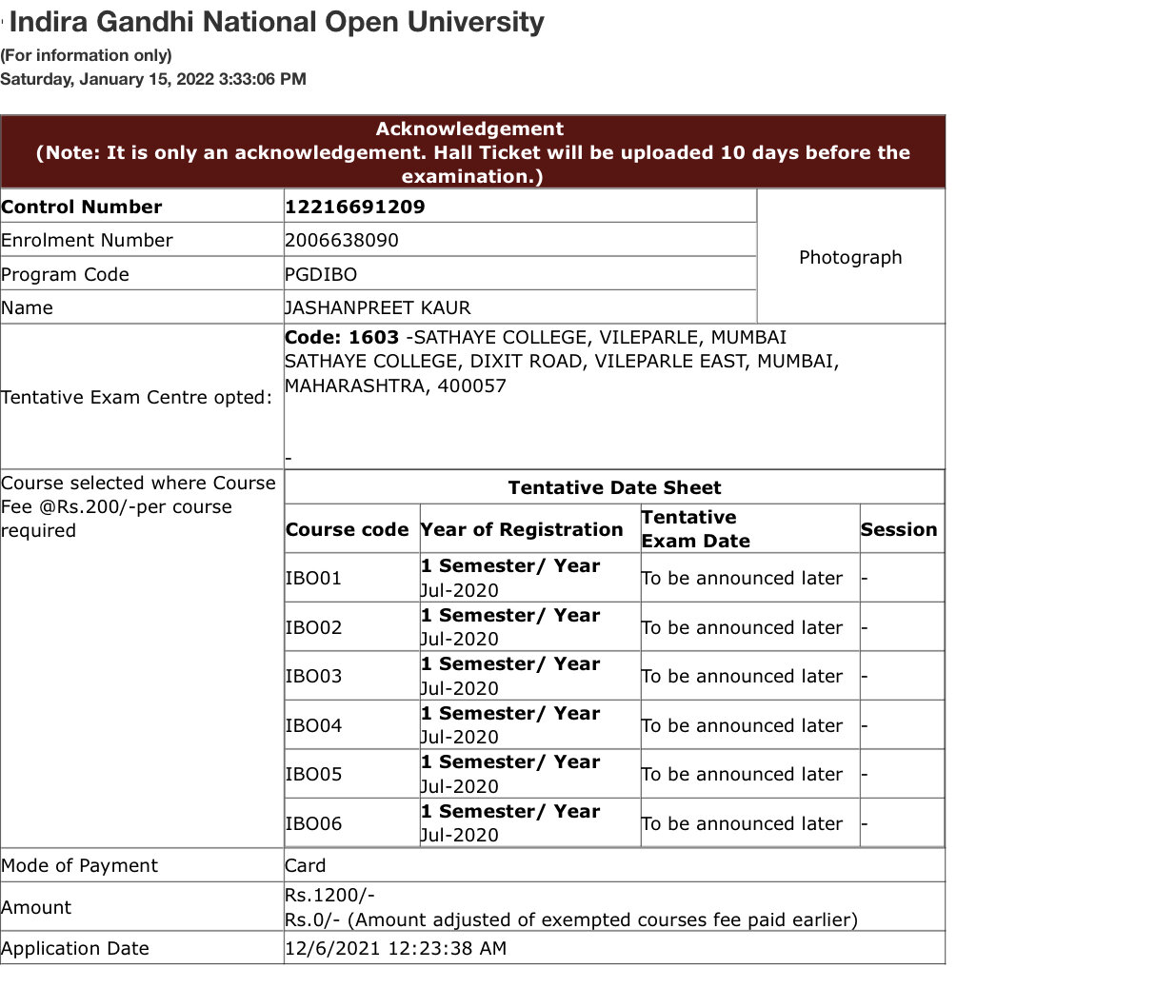Click the (For information only) note
This screenshot has height=1008, width=1176.
(86, 55)
